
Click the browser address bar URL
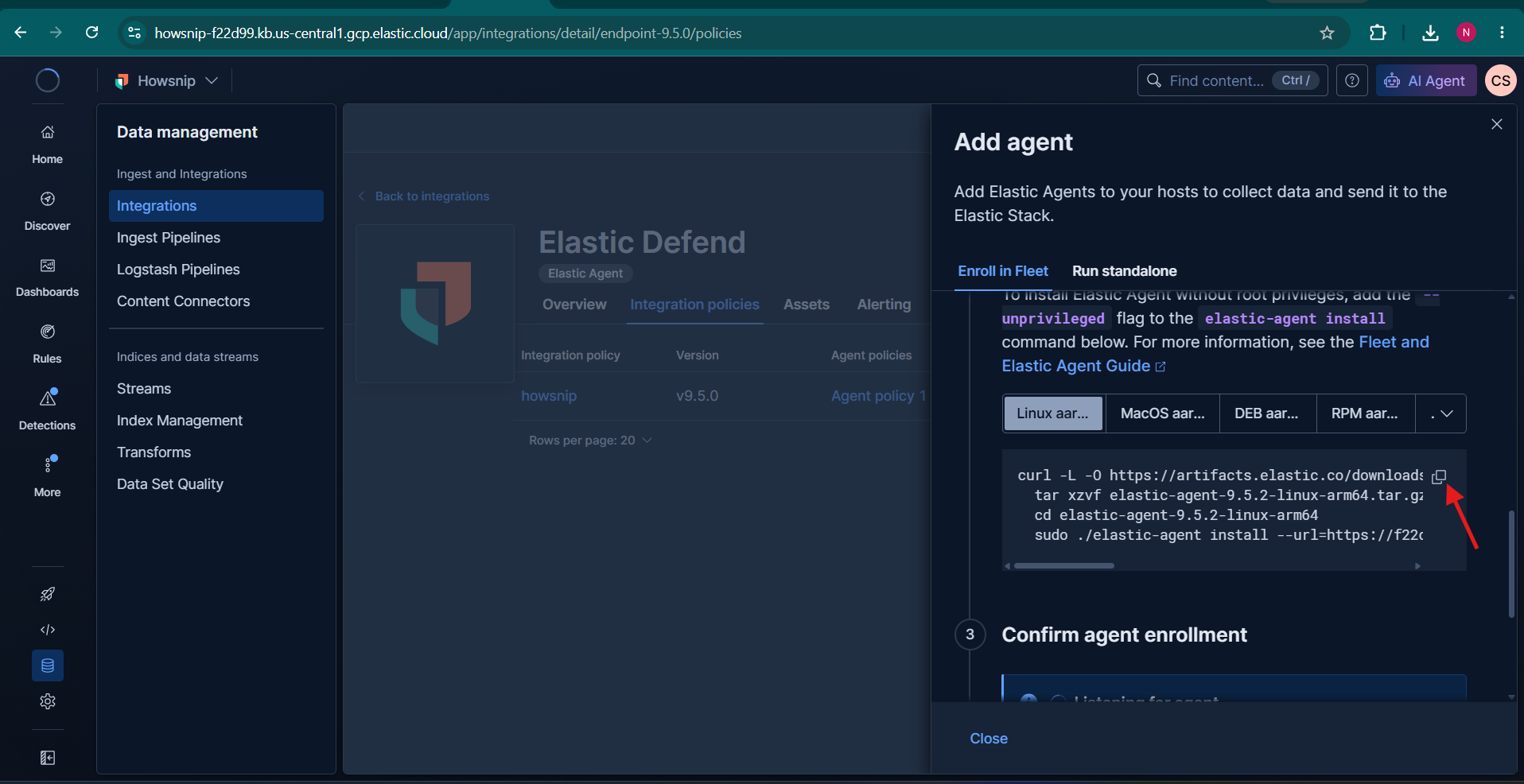[x=448, y=33]
